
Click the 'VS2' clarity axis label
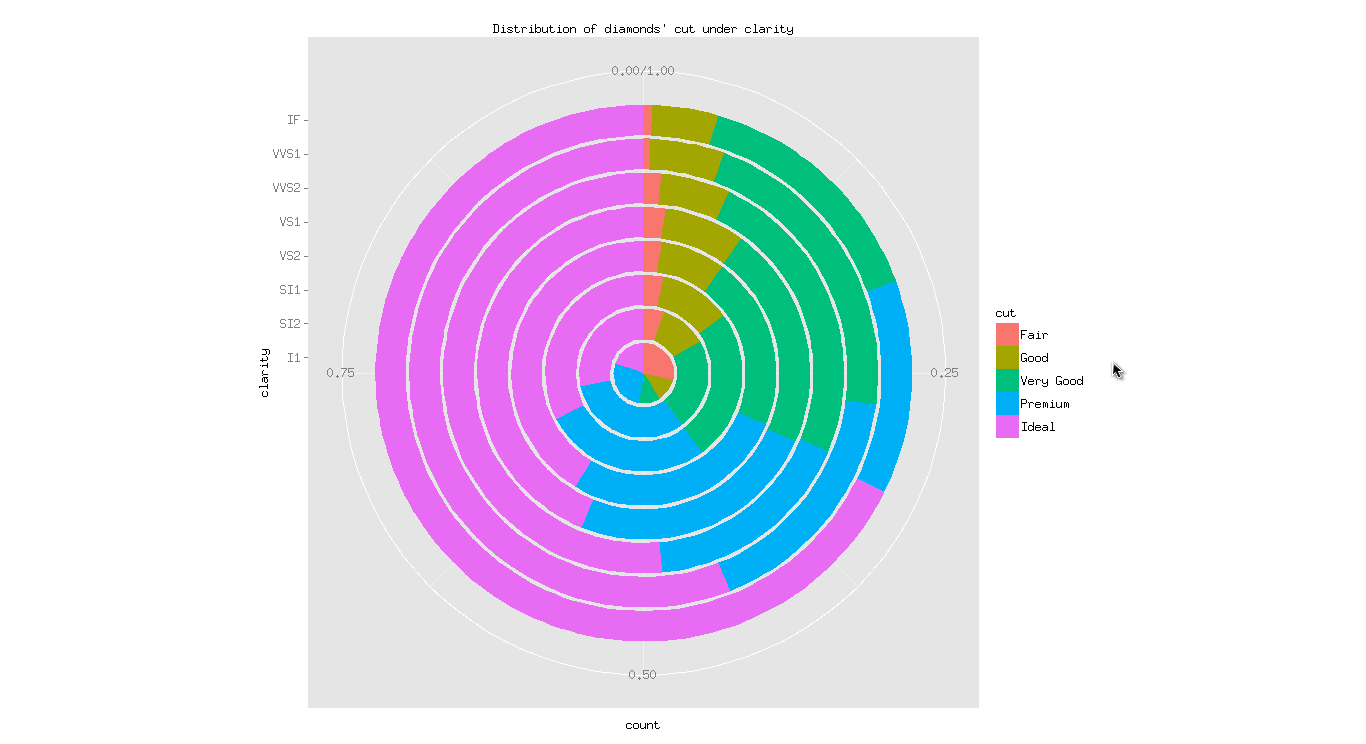[x=290, y=256]
